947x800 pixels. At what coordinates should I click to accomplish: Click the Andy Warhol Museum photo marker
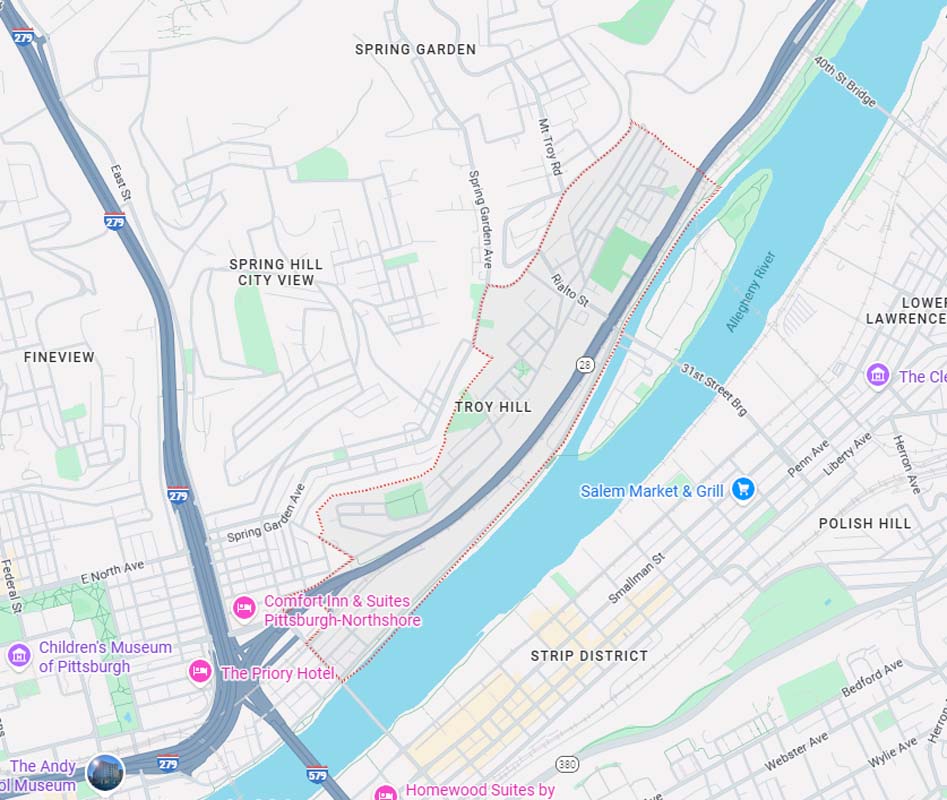coord(105,773)
